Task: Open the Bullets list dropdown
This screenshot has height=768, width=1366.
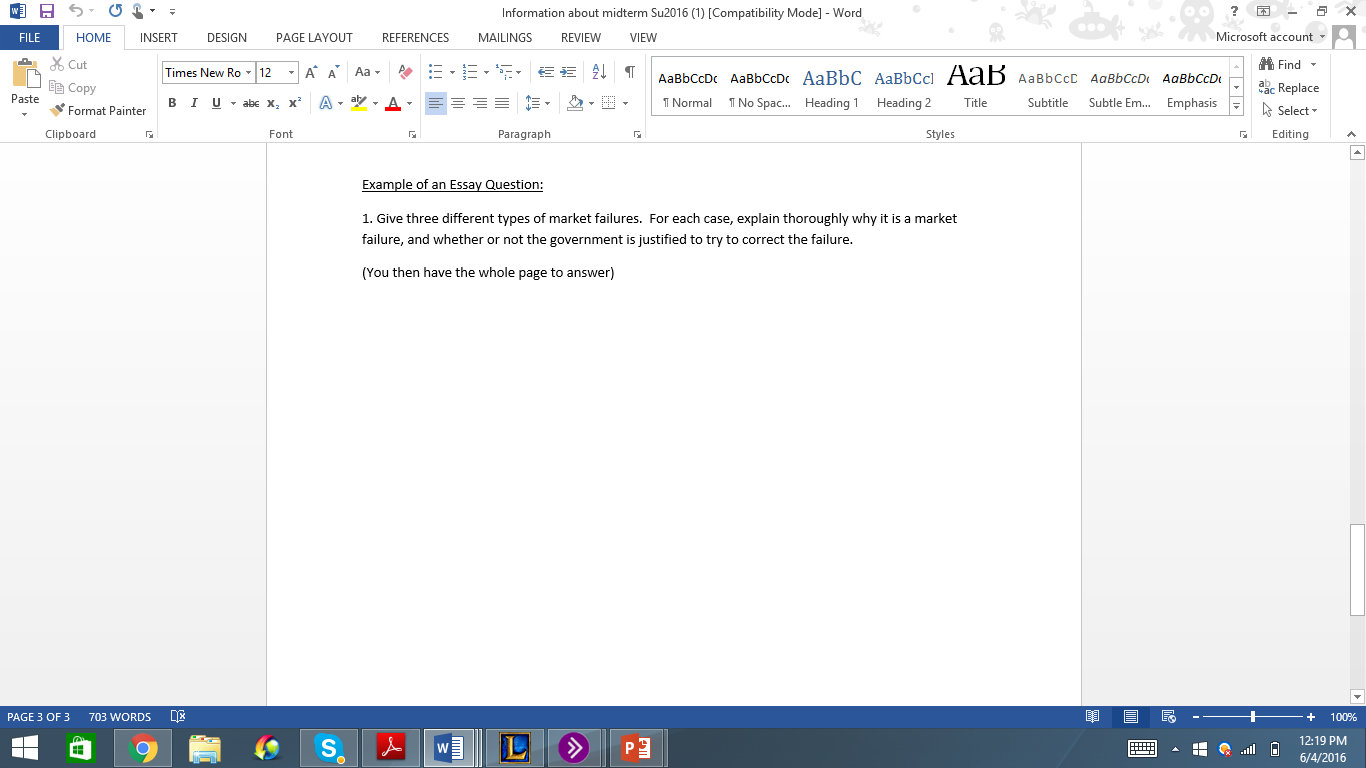Action: [x=452, y=72]
